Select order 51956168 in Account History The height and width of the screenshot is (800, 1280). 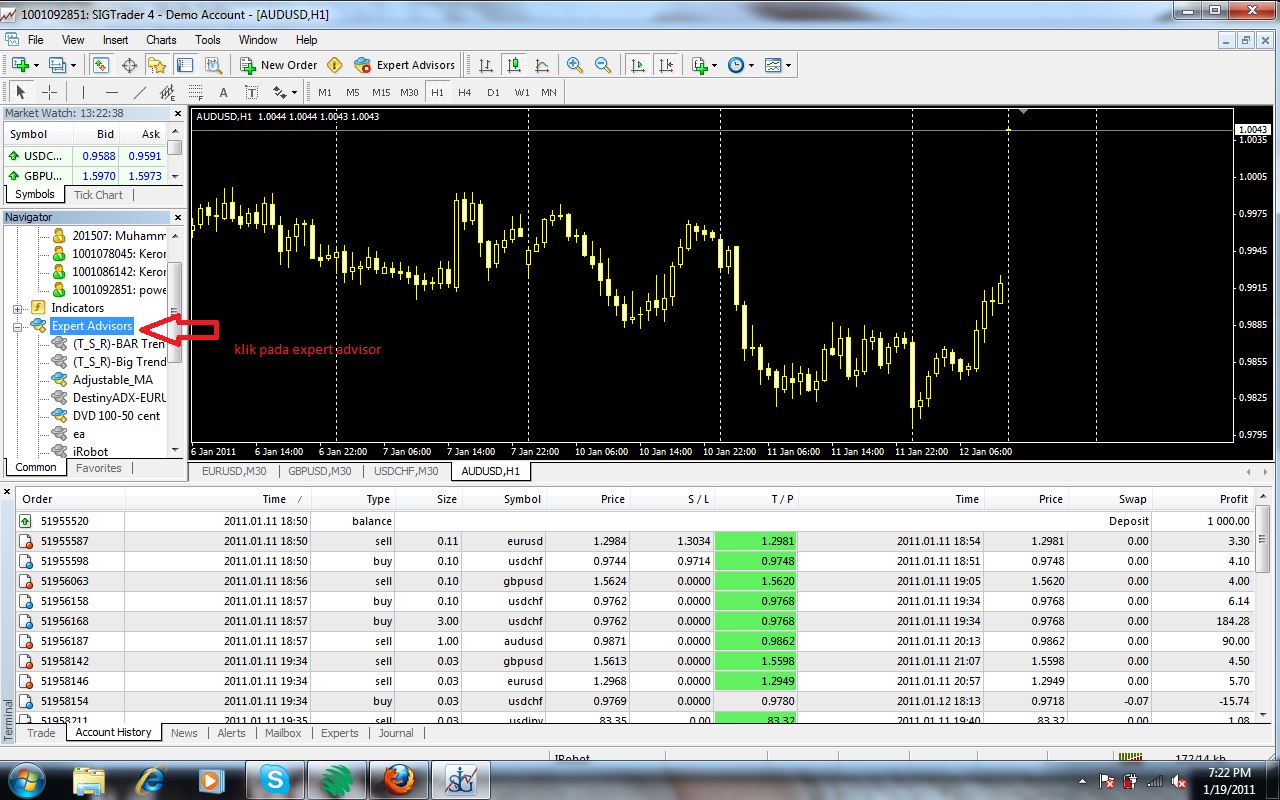pos(636,621)
